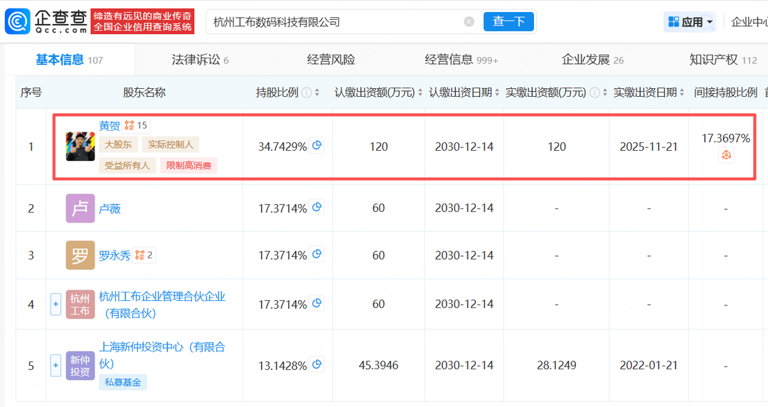Show info tooltip for 持股比例
The image size is (768, 407).
pos(307,93)
